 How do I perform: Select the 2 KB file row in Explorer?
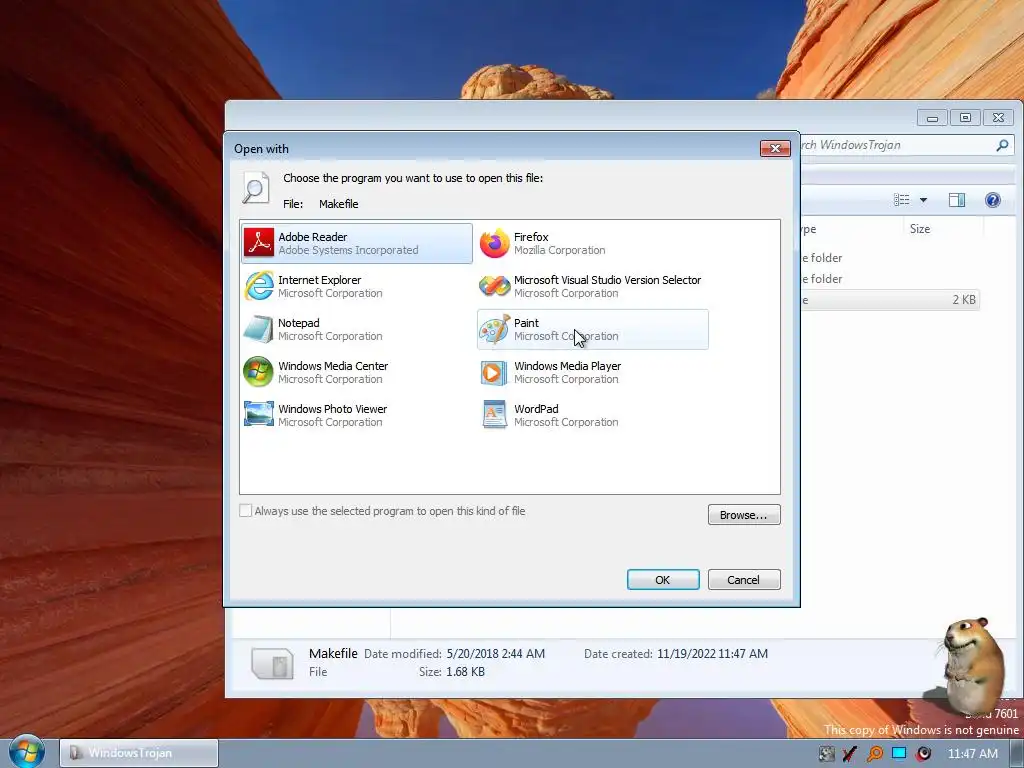(890, 300)
